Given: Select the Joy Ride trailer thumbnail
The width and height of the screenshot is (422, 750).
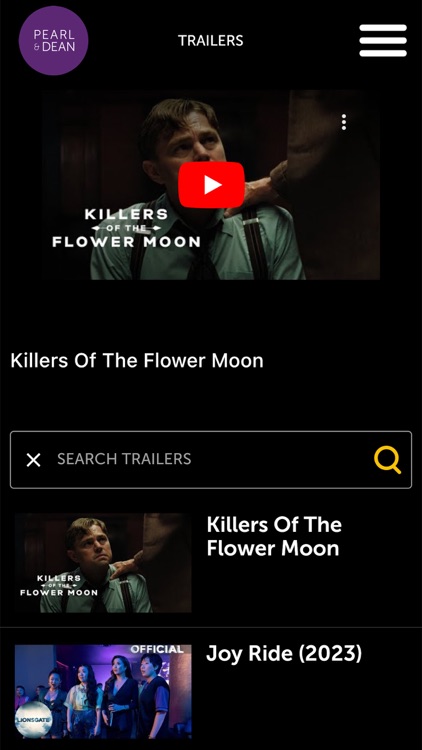Looking at the screenshot, I should point(103,692).
